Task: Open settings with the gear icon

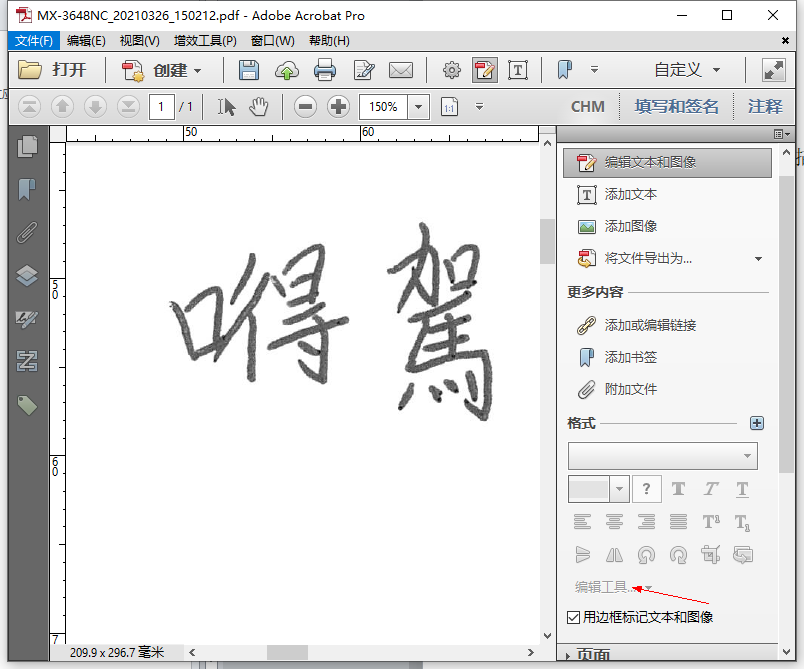Action: tap(452, 70)
